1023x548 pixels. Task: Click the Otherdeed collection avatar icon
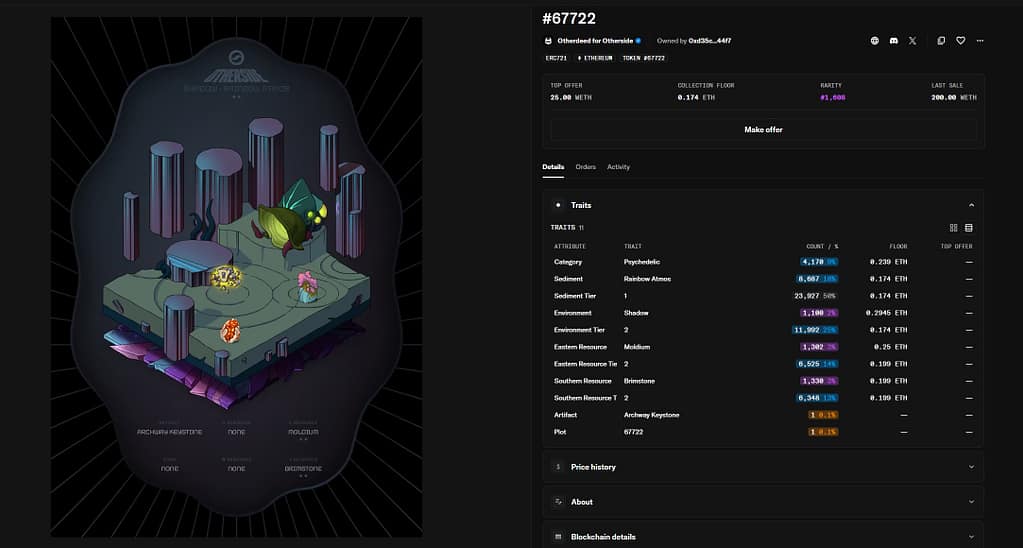click(x=548, y=40)
